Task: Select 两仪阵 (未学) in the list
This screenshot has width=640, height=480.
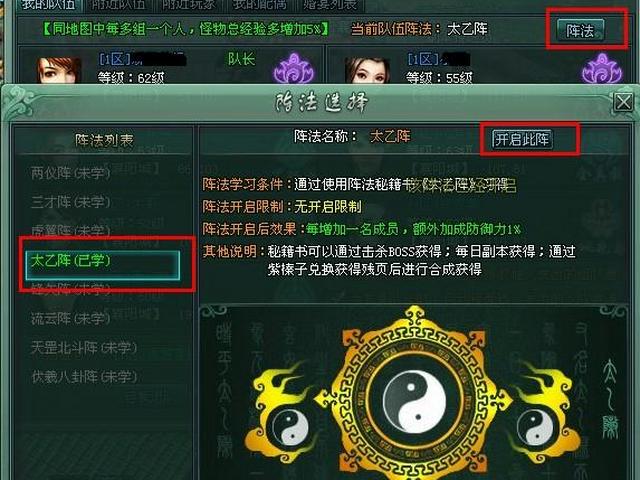Action: click(x=71, y=173)
